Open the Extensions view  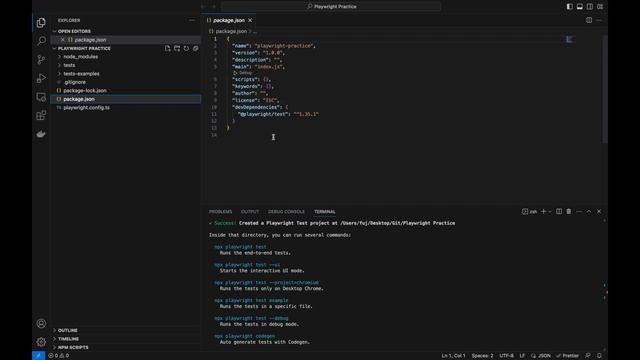click(41, 116)
